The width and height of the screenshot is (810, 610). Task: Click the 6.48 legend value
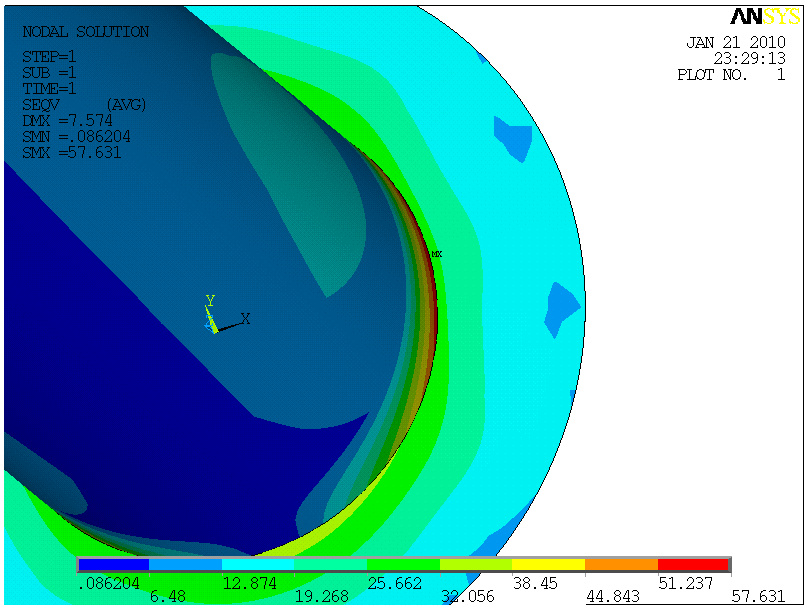click(168, 597)
